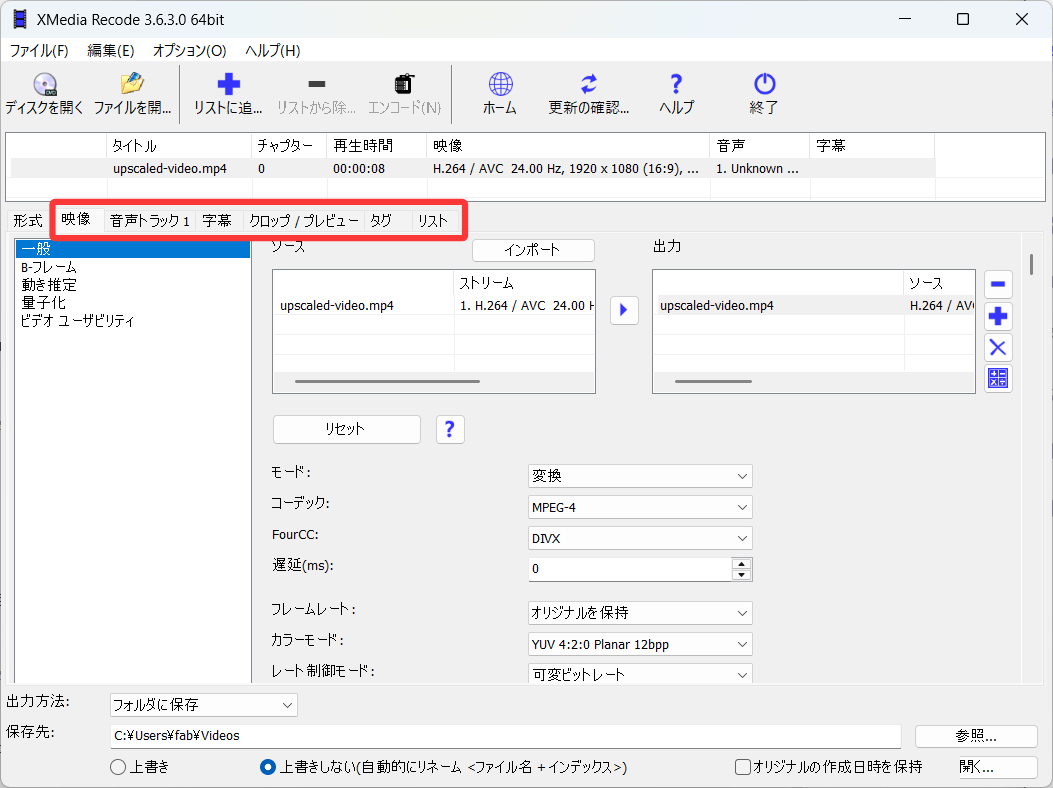Click upscaled-video.mp4 in the ソース list

(336, 306)
